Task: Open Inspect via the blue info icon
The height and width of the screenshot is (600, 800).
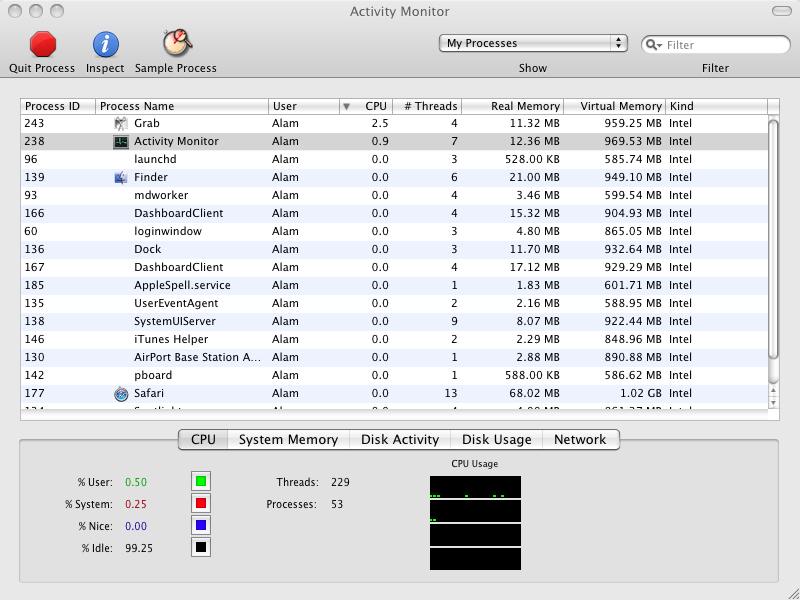Action: [106, 44]
